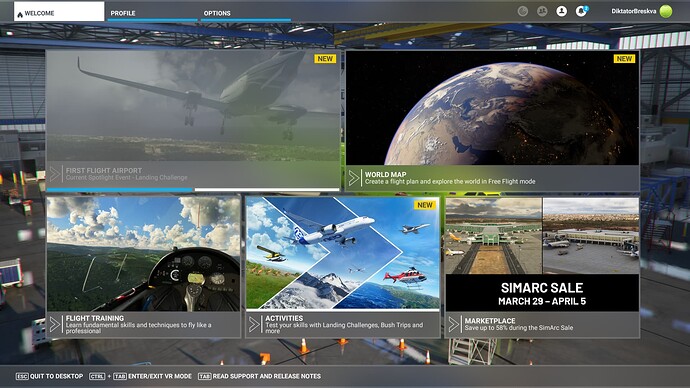The height and width of the screenshot is (388, 690).
Task: Click the DiktatorBreskva username
Action: click(633, 11)
